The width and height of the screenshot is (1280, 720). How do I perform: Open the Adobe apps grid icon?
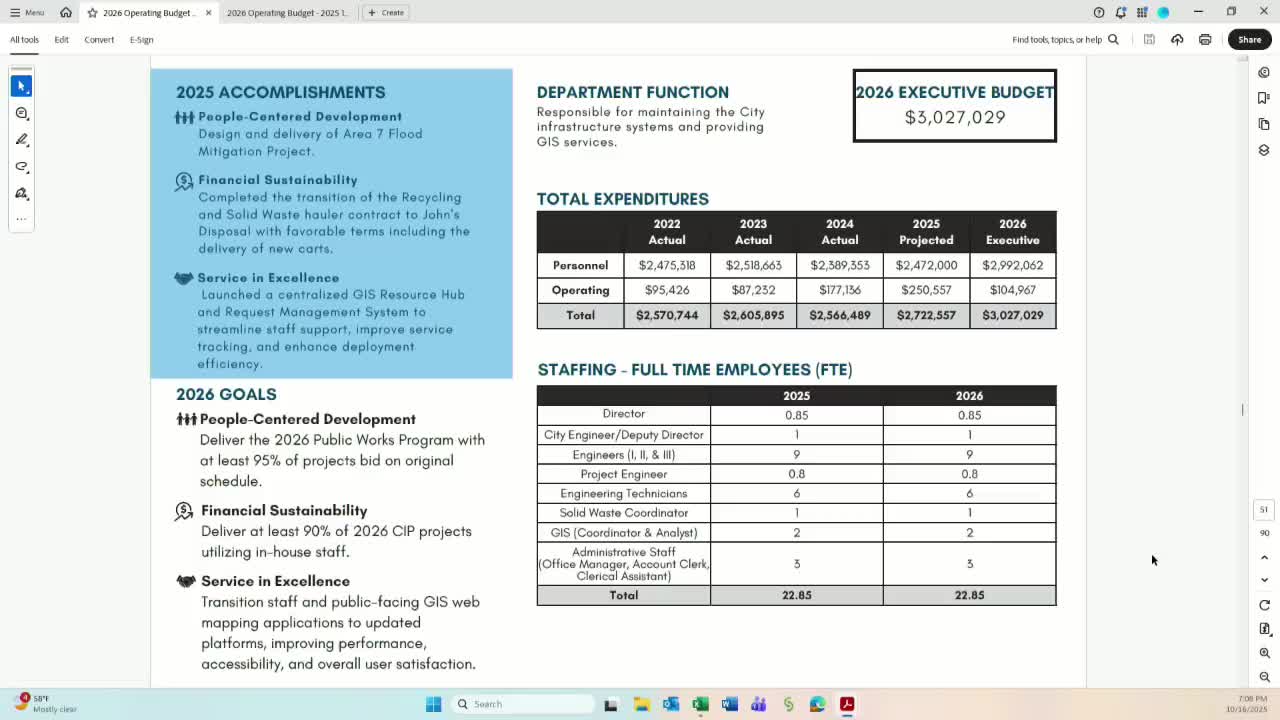click(x=1142, y=12)
